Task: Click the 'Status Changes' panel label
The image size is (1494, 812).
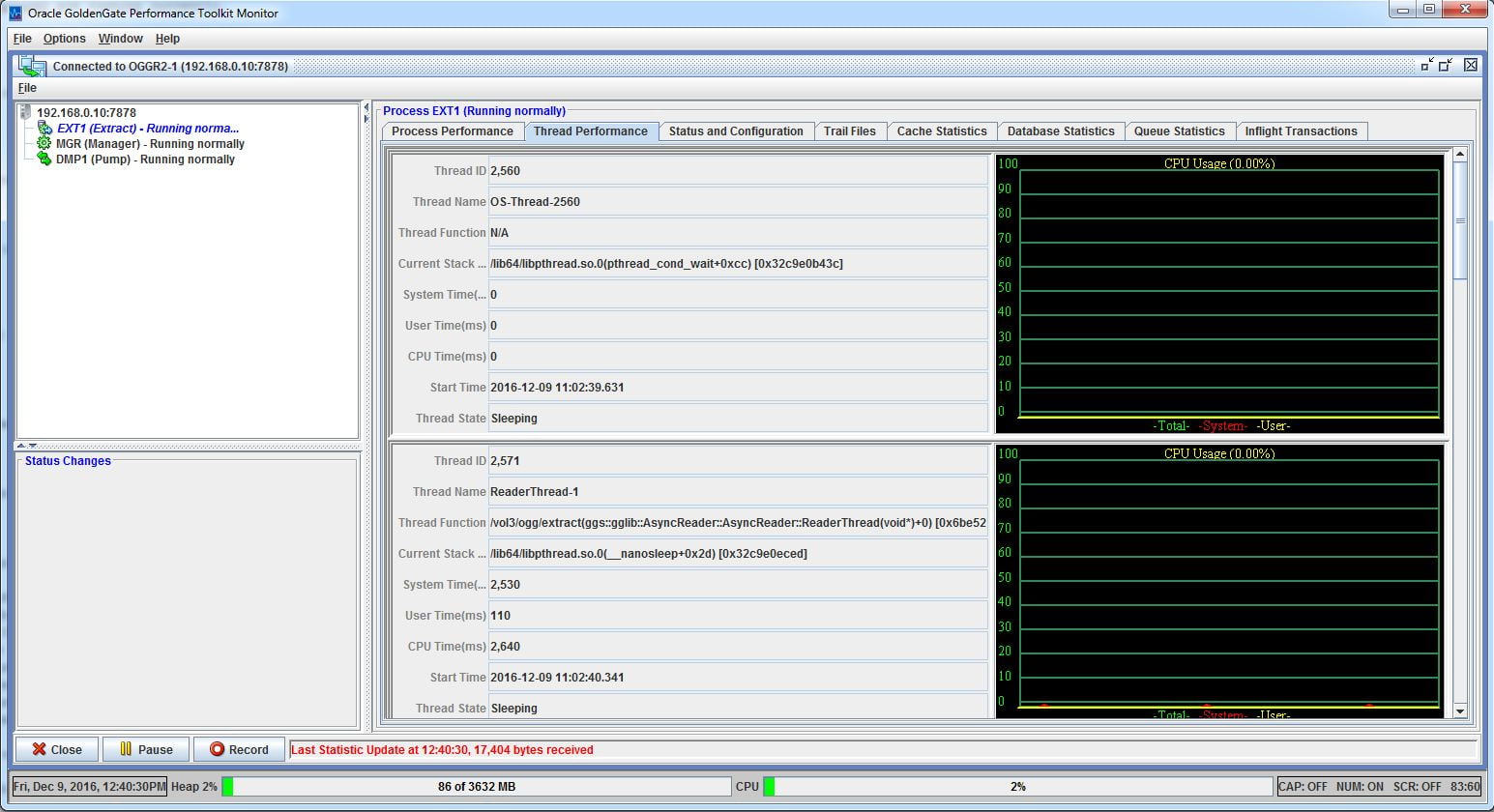Action: click(68, 461)
